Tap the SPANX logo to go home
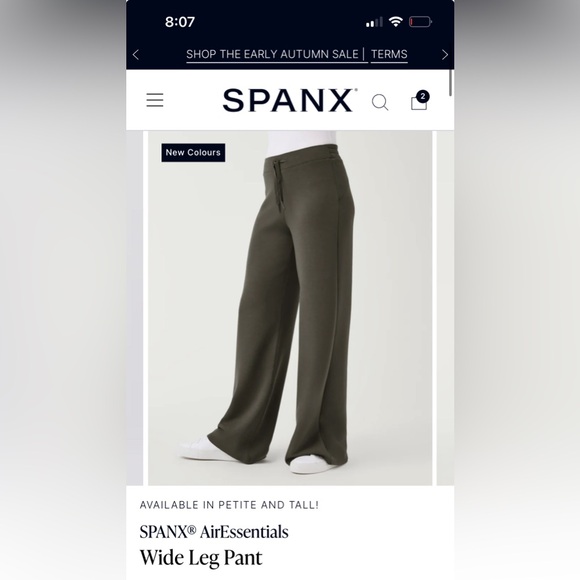This screenshot has width=580, height=580. pyautogui.click(x=290, y=100)
